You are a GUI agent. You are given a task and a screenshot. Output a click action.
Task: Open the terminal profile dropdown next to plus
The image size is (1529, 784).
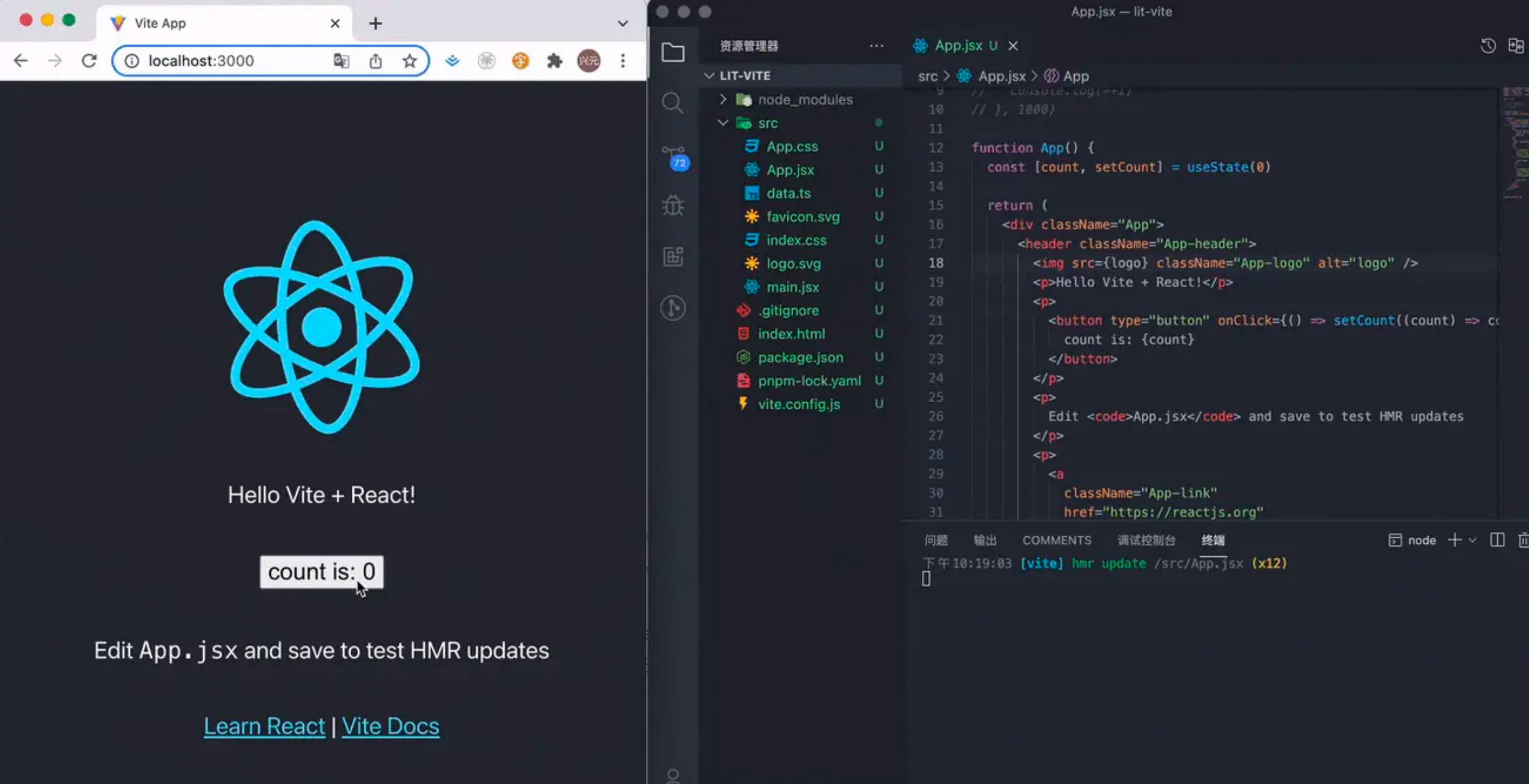point(1472,540)
